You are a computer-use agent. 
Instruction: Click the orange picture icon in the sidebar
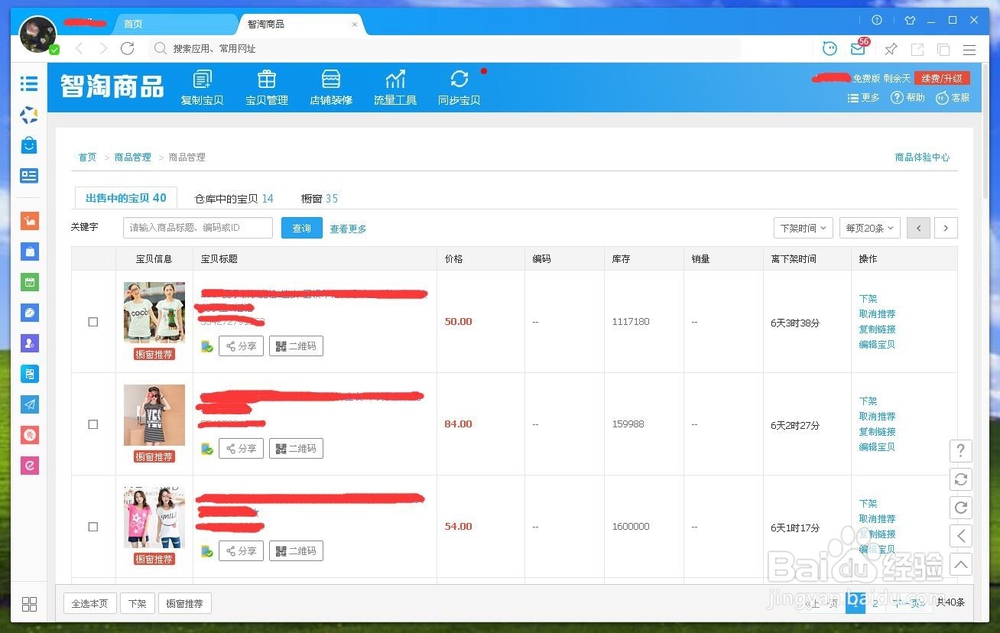[x=29, y=221]
